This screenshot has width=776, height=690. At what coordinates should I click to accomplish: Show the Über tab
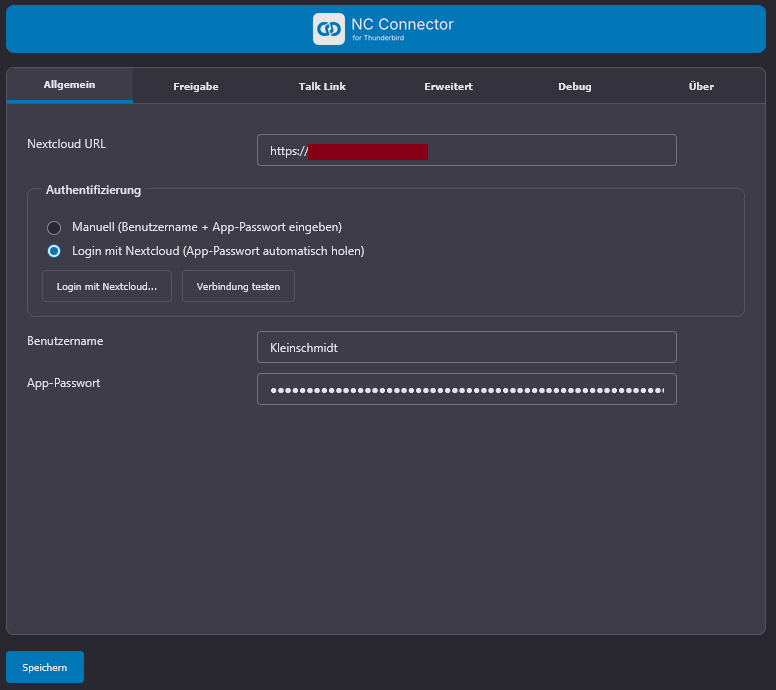(x=701, y=86)
